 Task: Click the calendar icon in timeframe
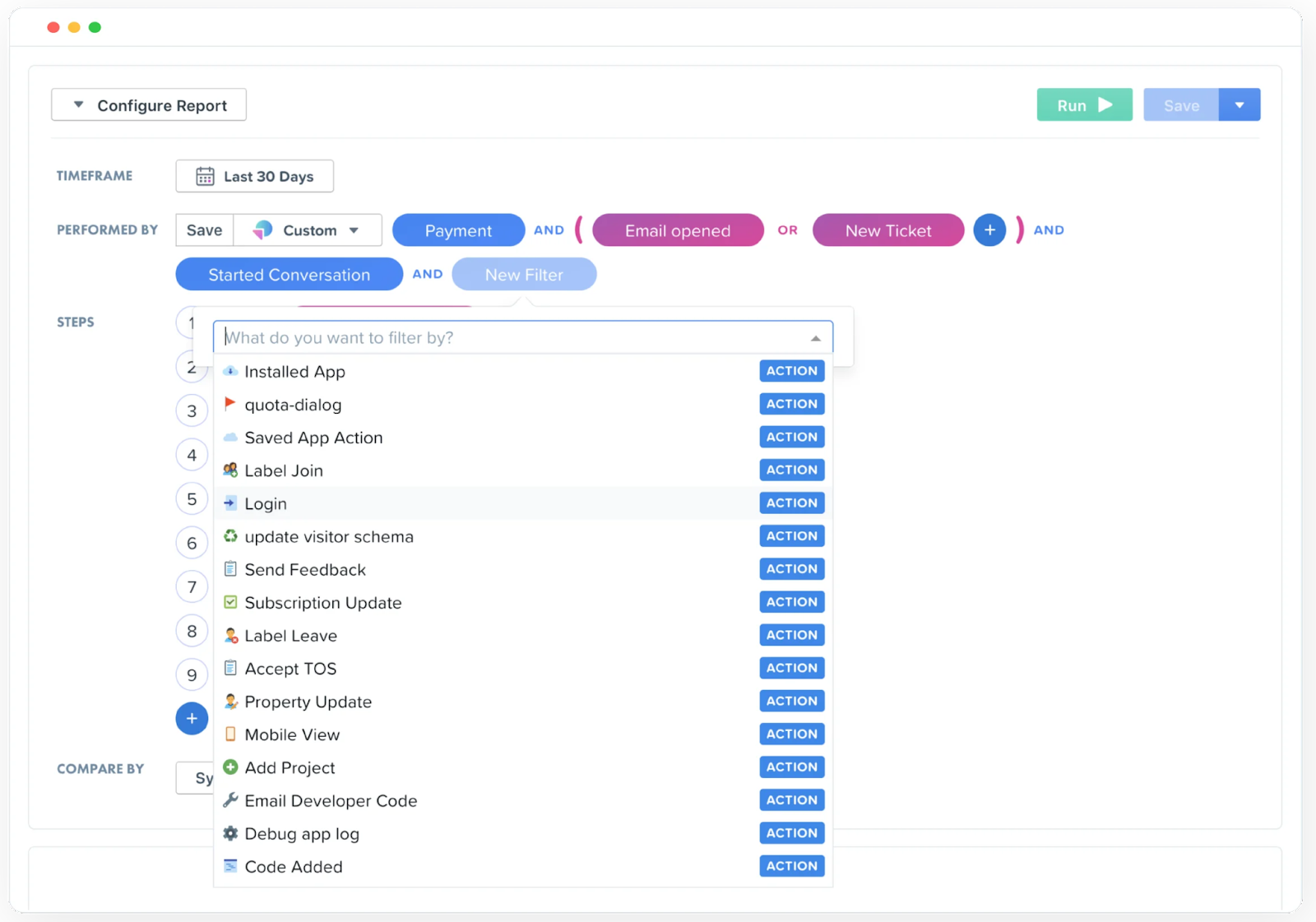(205, 177)
